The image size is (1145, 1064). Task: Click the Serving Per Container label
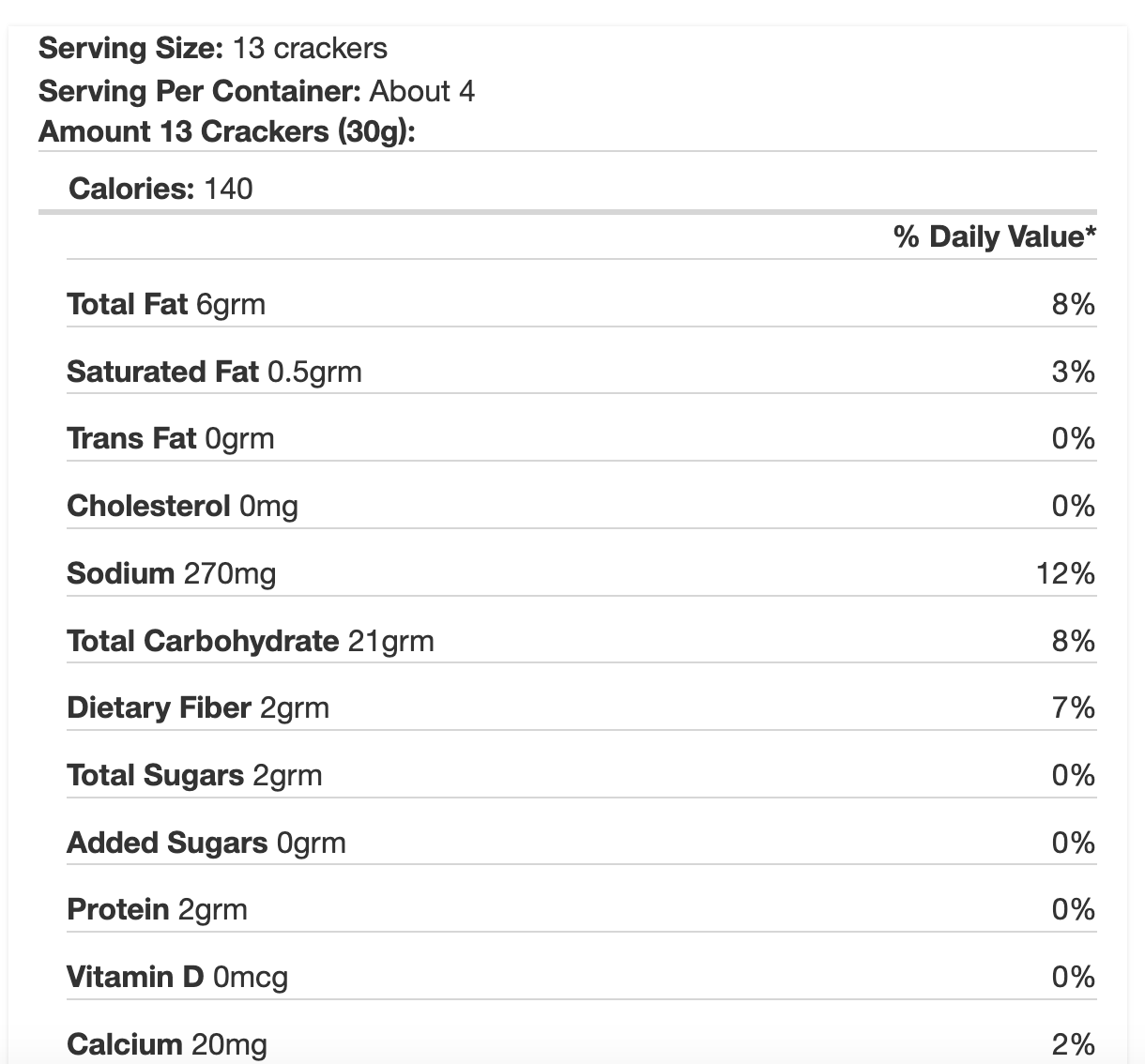(x=200, y=91)
